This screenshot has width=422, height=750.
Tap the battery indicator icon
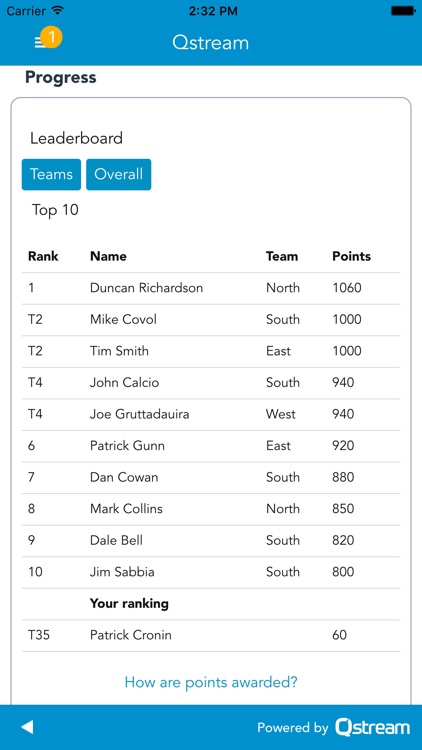click(x=403, y=11)
